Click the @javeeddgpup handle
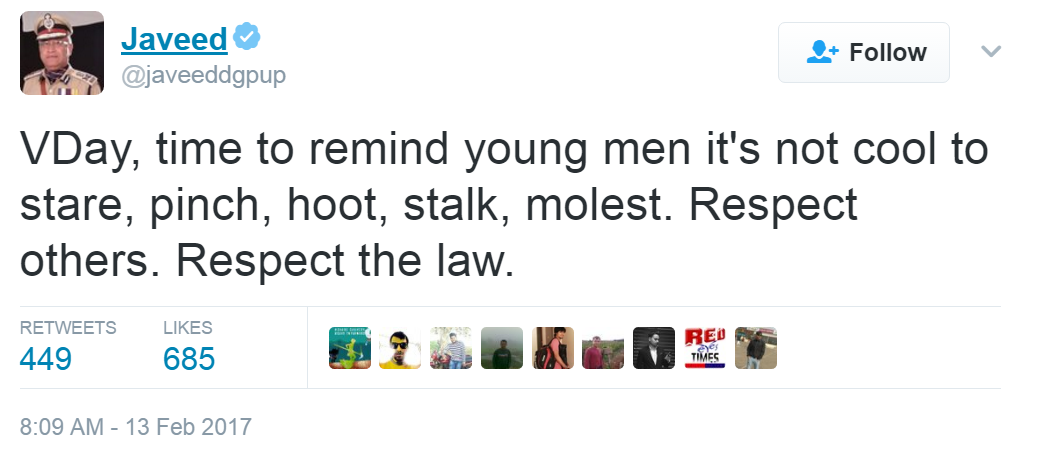1053x456 pixels. [203, 76]
